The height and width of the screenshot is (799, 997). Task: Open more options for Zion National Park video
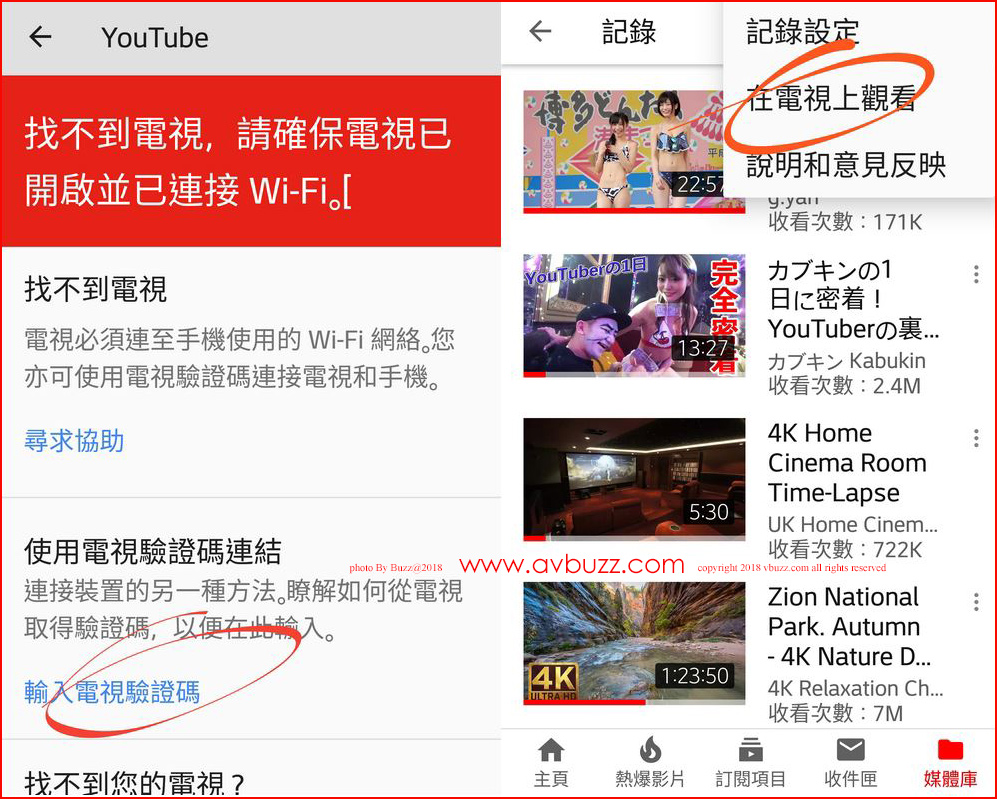(976, 602)
